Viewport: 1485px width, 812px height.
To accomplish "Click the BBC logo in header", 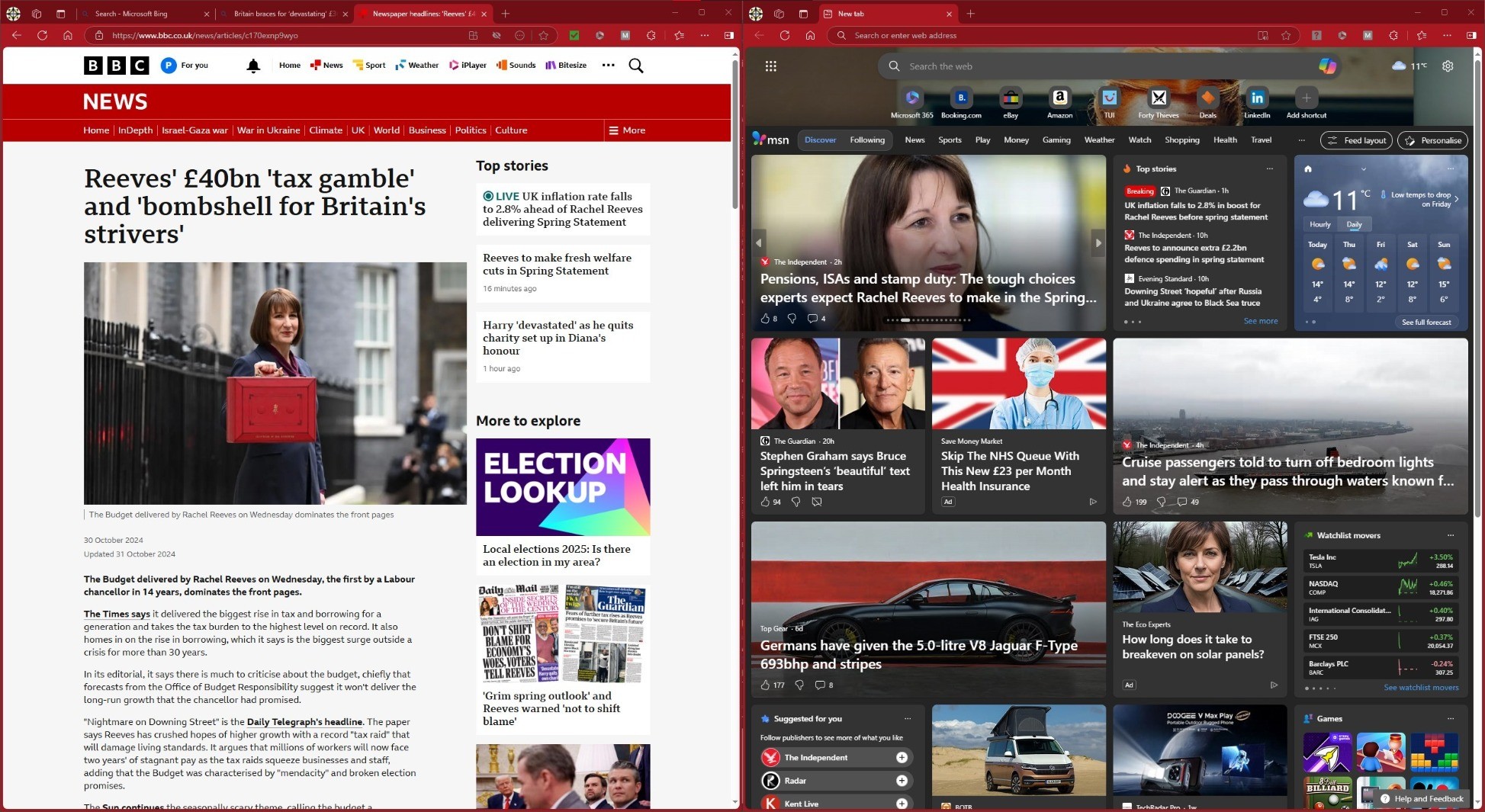I will 117,66.
